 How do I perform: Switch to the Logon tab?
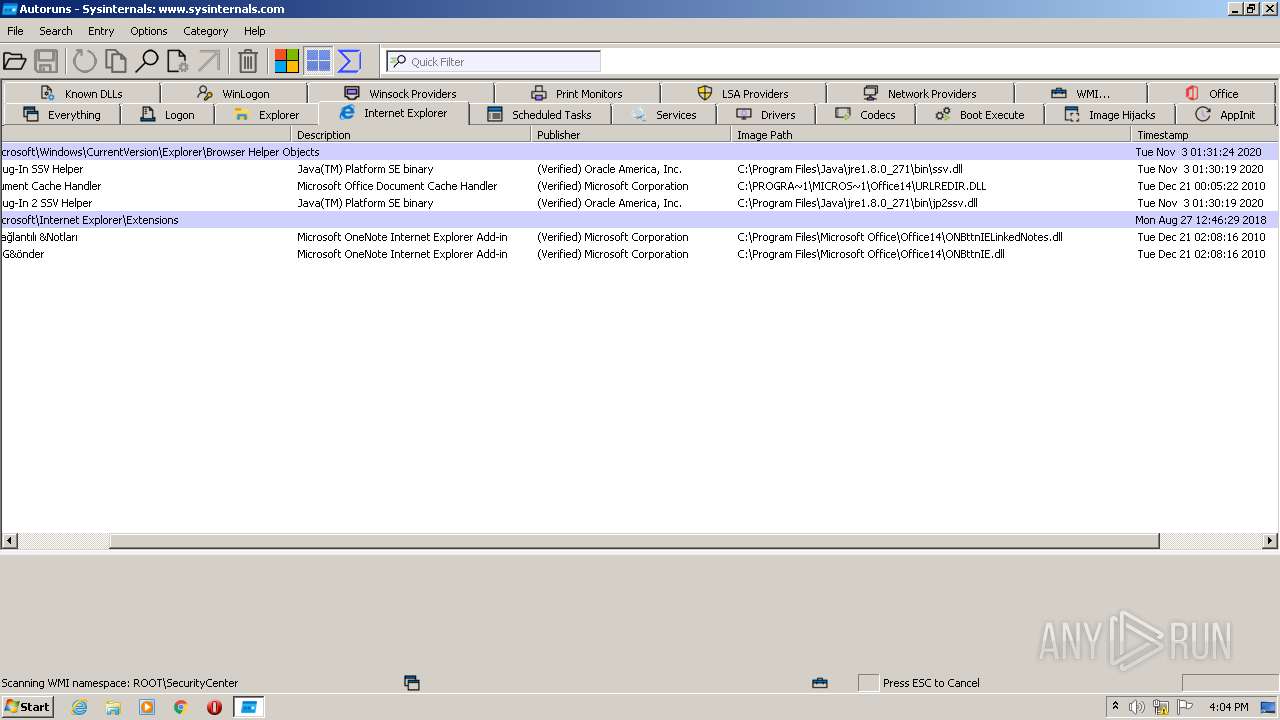[x=167, y=114]
